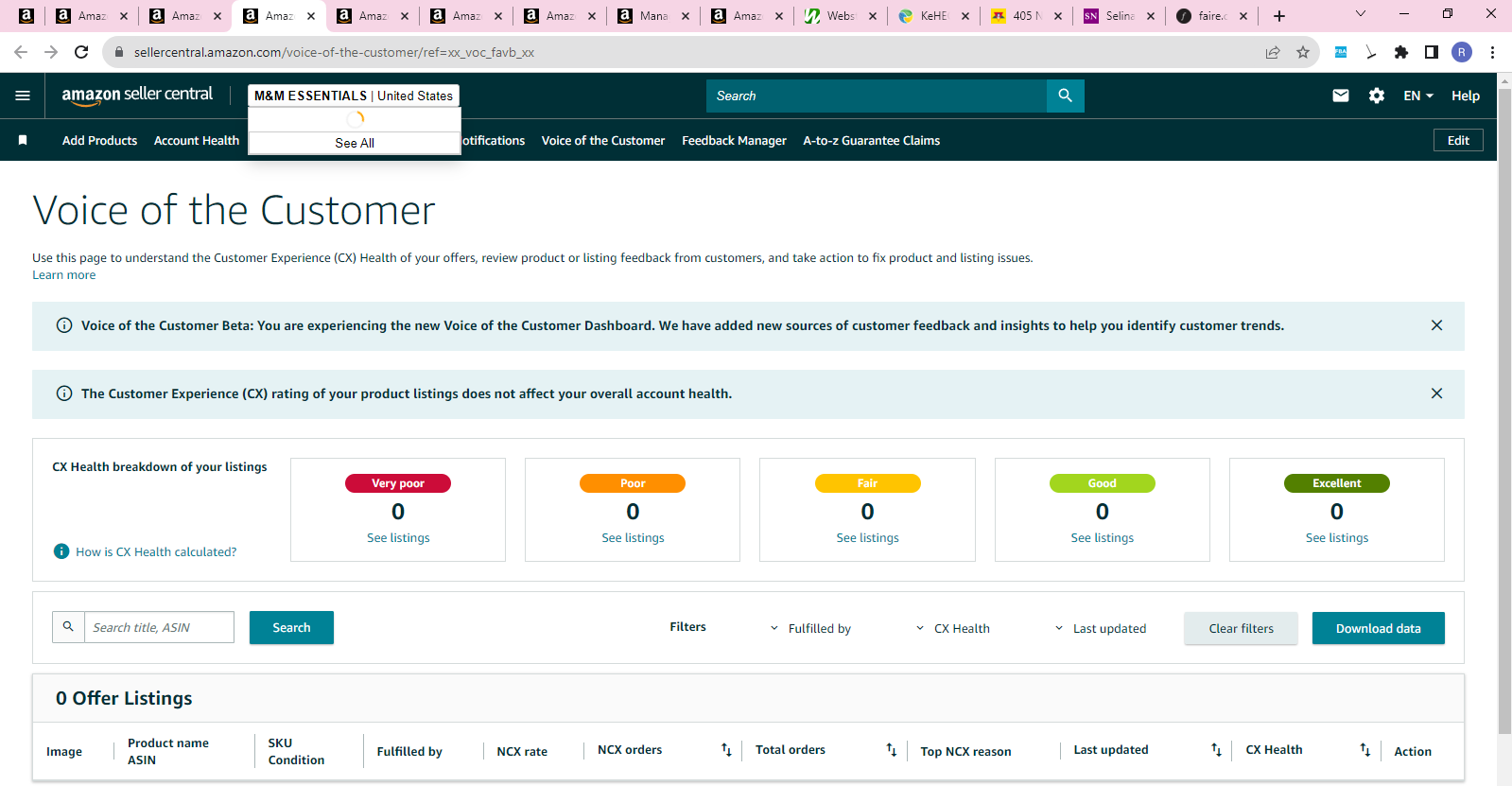This screenshot has width=1512, height=786.
Task: Open the Chrome three-dot menu
Action: (1492, 52)
